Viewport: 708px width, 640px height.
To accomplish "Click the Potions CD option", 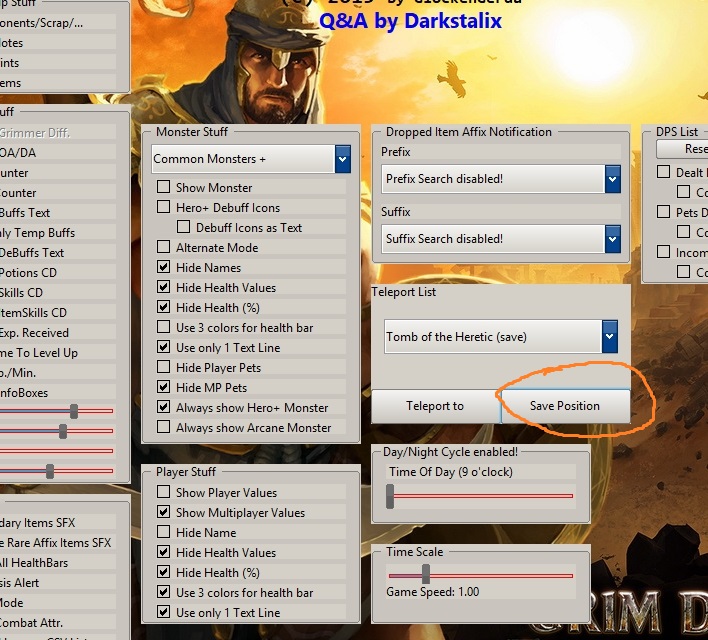I will 28,273.
